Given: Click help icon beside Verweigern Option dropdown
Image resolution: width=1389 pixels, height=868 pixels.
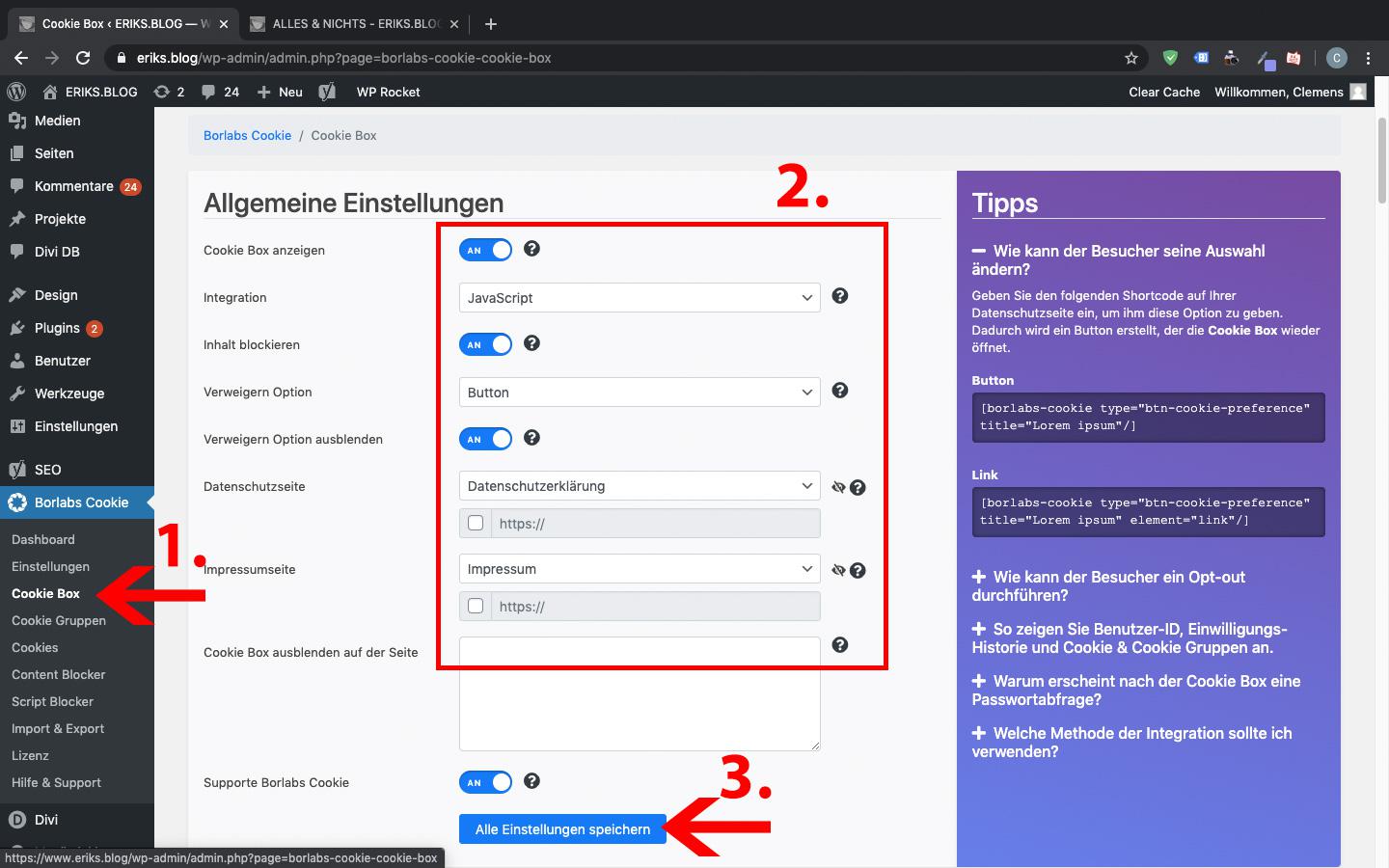Looking at the screenshot, I should coord(840,391).
